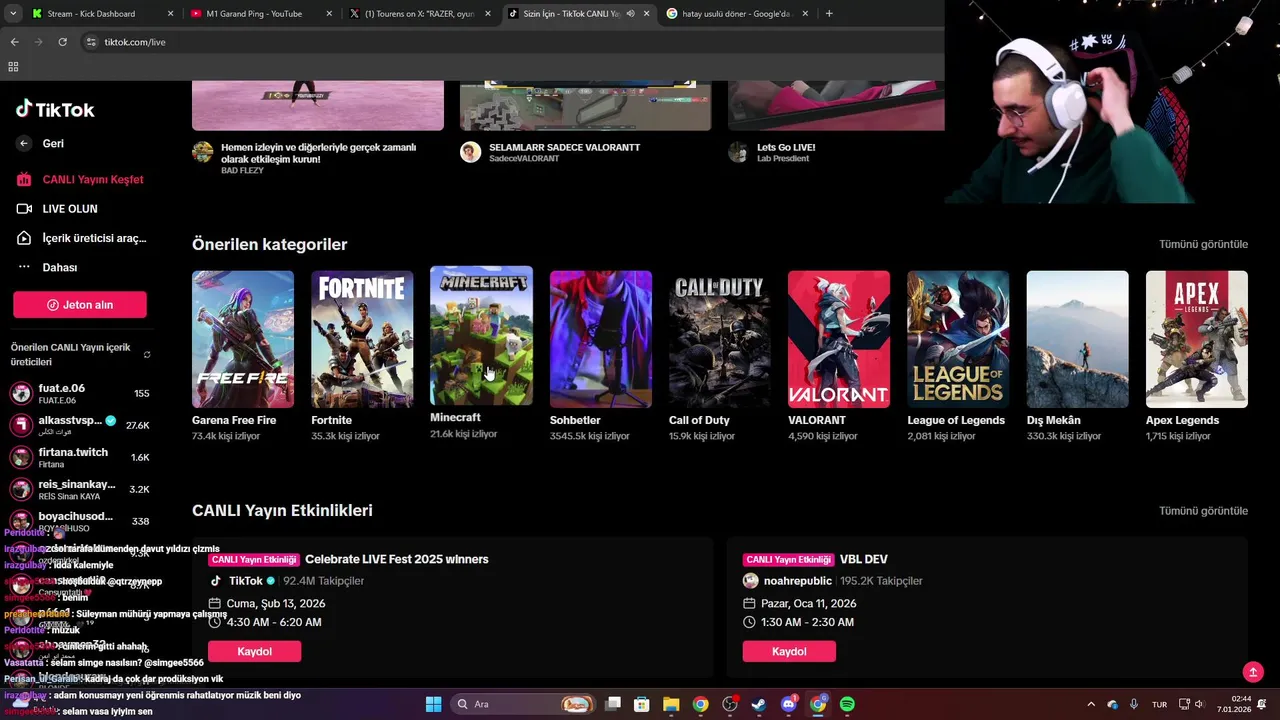Expand hidden system tray icons chevron
Screen dimensions: 1280x720
click(x=1091, y=704)
